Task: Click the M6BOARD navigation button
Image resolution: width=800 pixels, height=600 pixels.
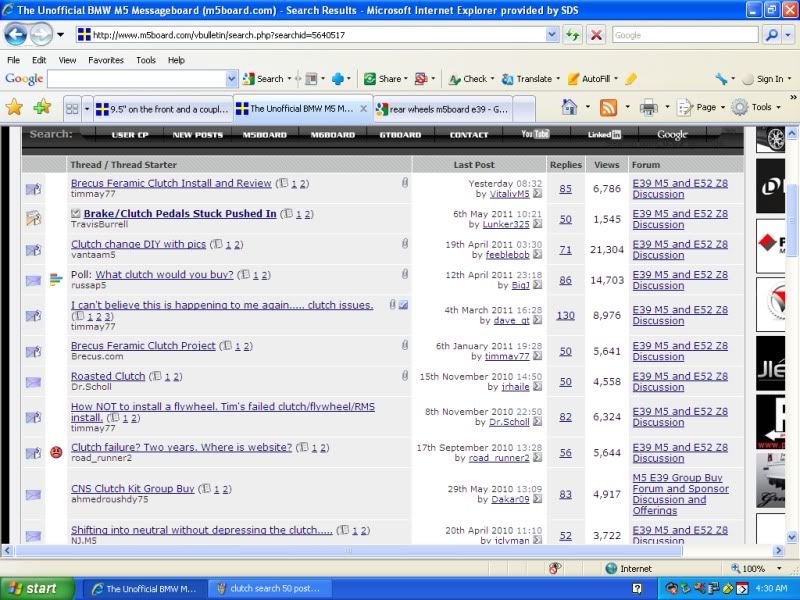Action: pos(333,135)
